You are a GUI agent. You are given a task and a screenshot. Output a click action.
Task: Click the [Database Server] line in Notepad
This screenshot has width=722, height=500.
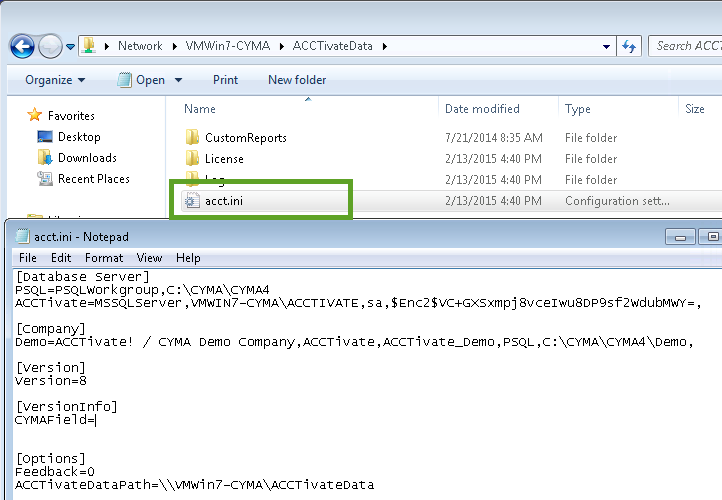[82, 277]
